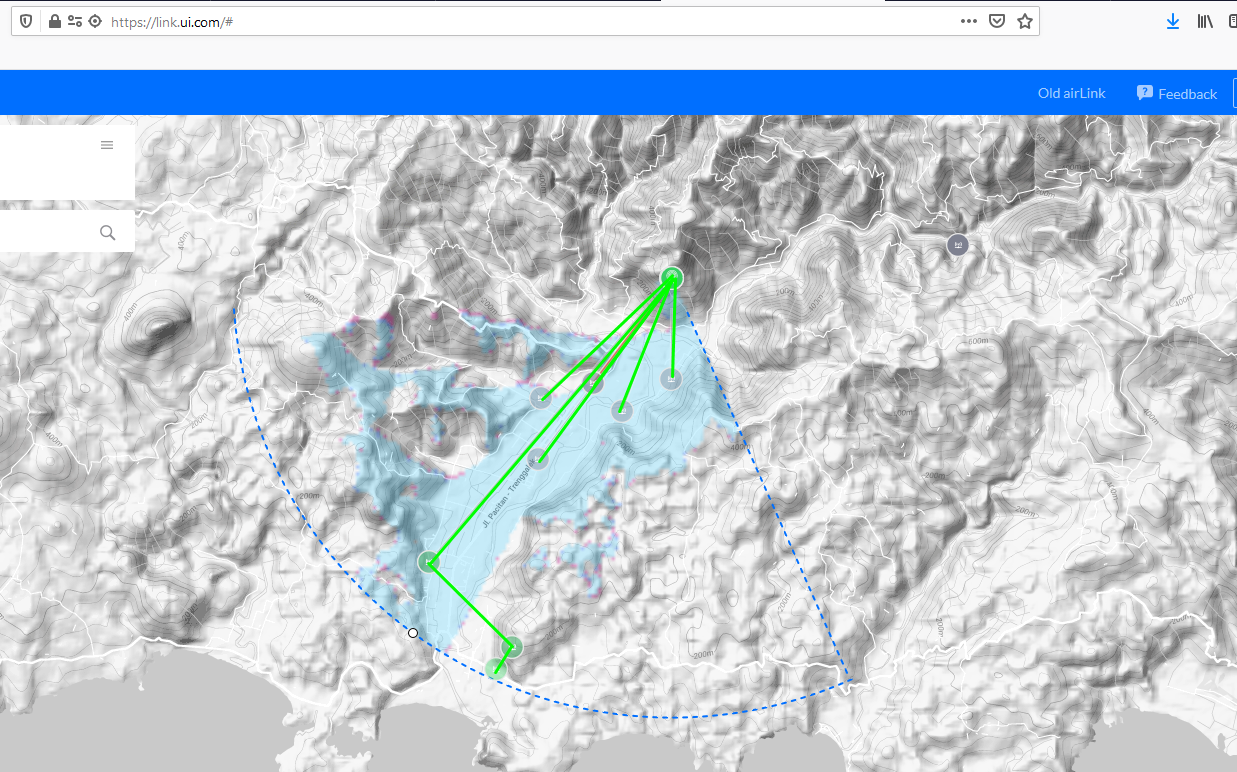Select the gray station directly below the access point
The image size is (1237, 772).
point(671,379)
